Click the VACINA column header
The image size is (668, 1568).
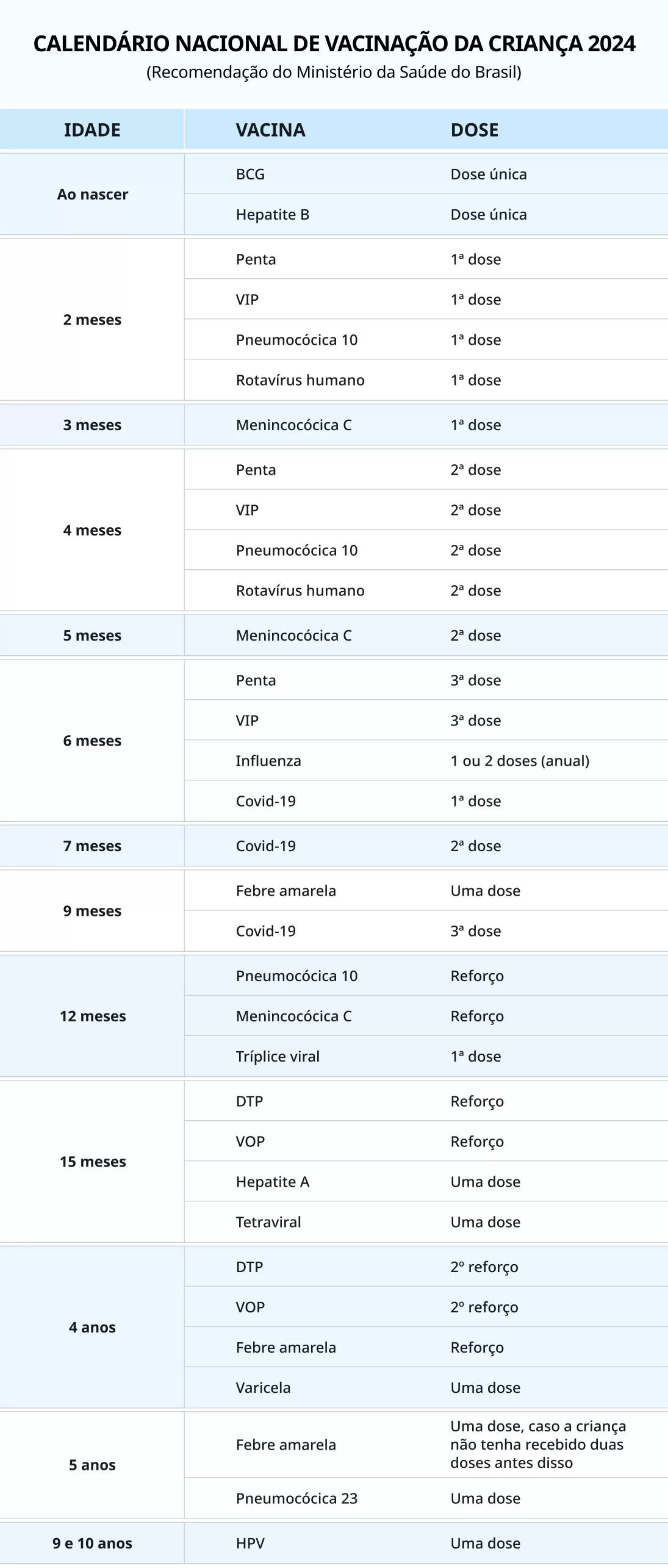coord(270,130)
